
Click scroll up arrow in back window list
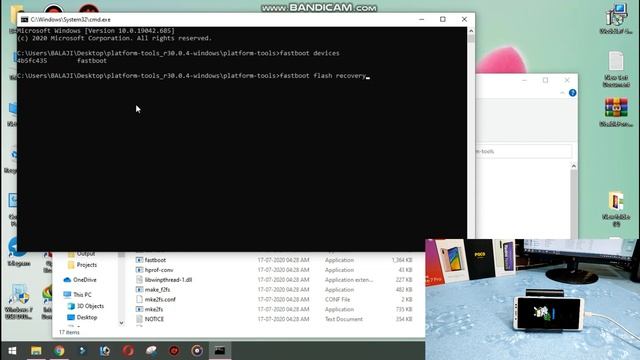pos(573,166)
